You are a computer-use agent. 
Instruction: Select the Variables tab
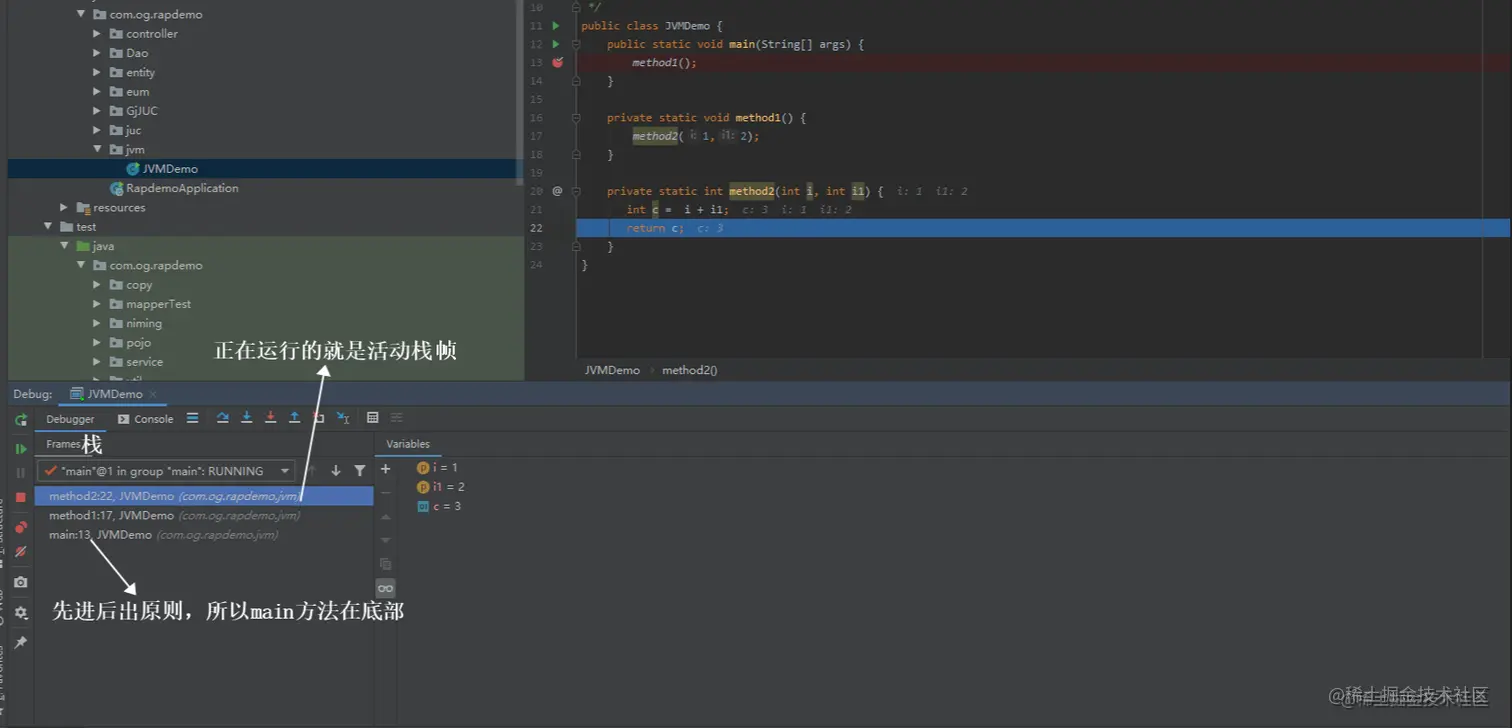pos(408,444)
